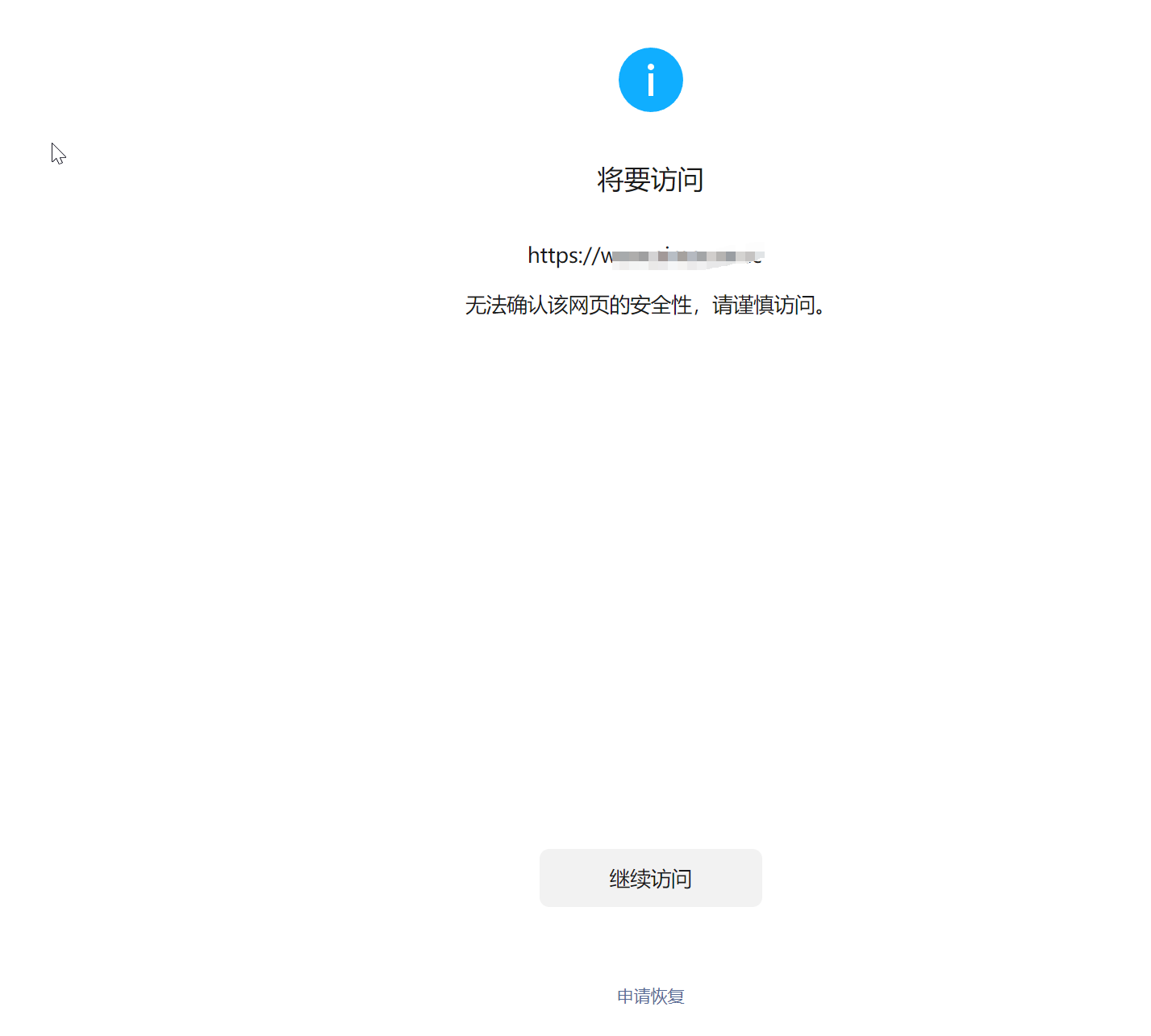Open the 申请恢复 link
The height and width of the screenshot is (1036, 1151).
coord(650,996)
